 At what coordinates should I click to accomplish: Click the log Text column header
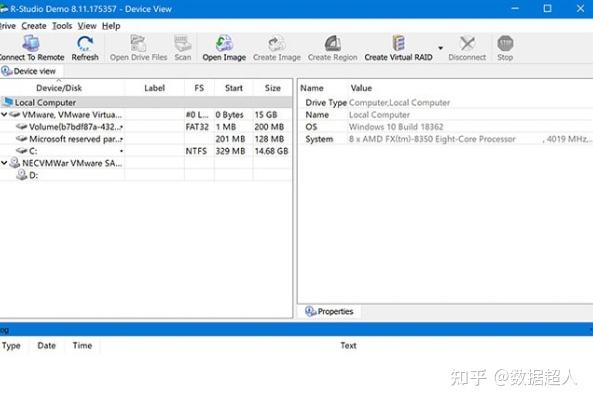pyautogui.click(x=348, y=345)
